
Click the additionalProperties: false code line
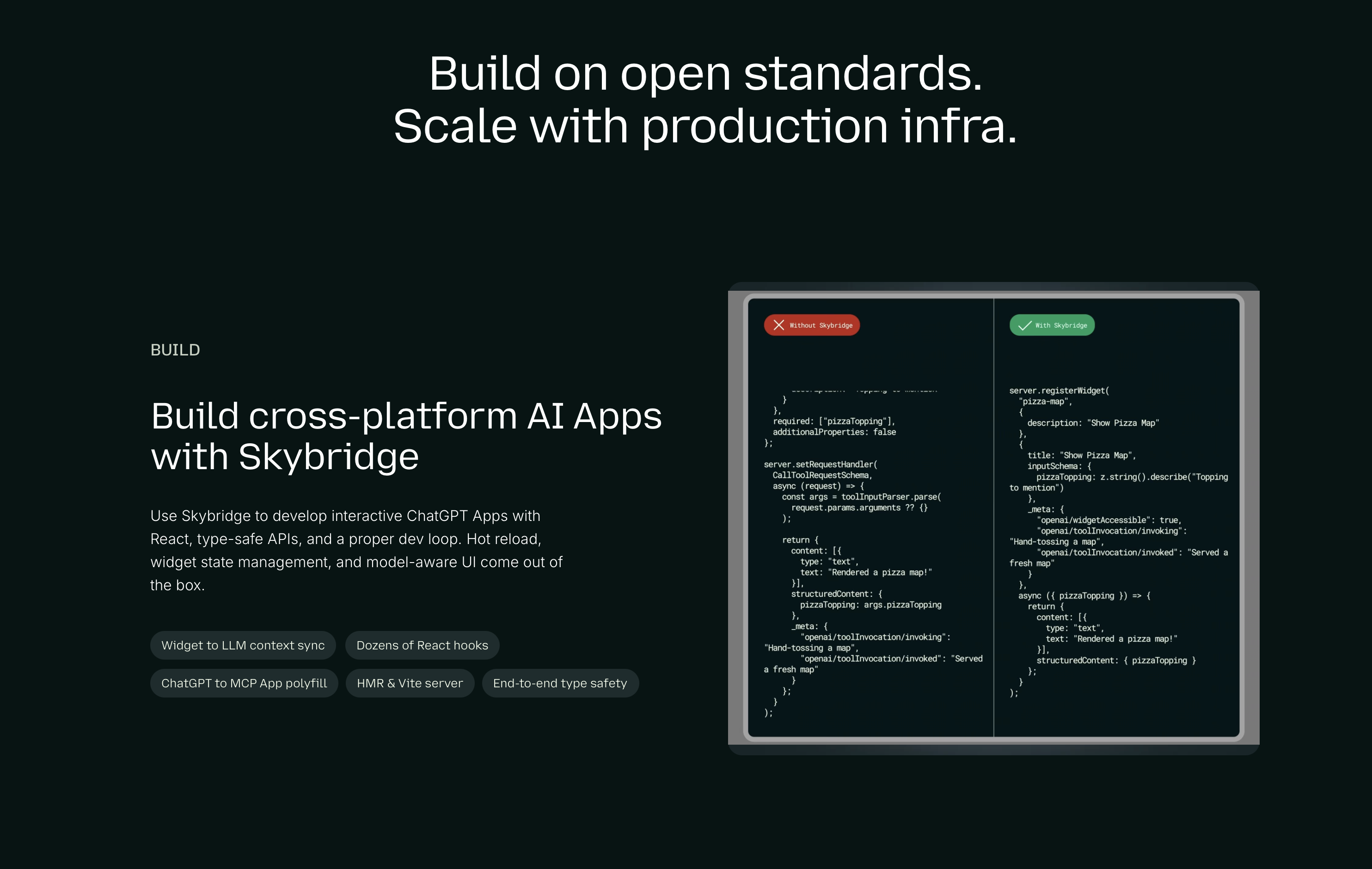[x=833, y=432]
